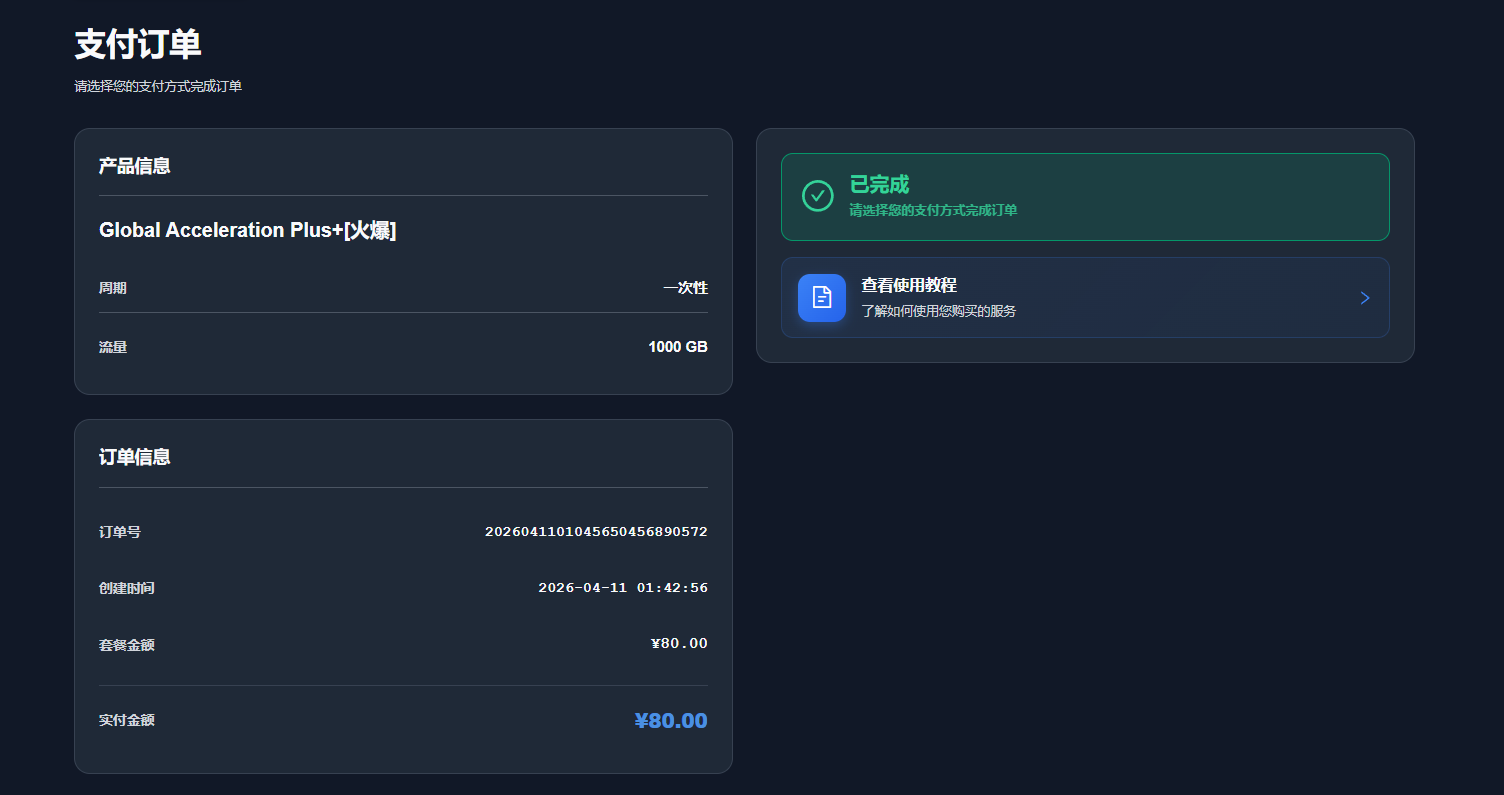Open the 查看使用教程 link

click(909, 286)
